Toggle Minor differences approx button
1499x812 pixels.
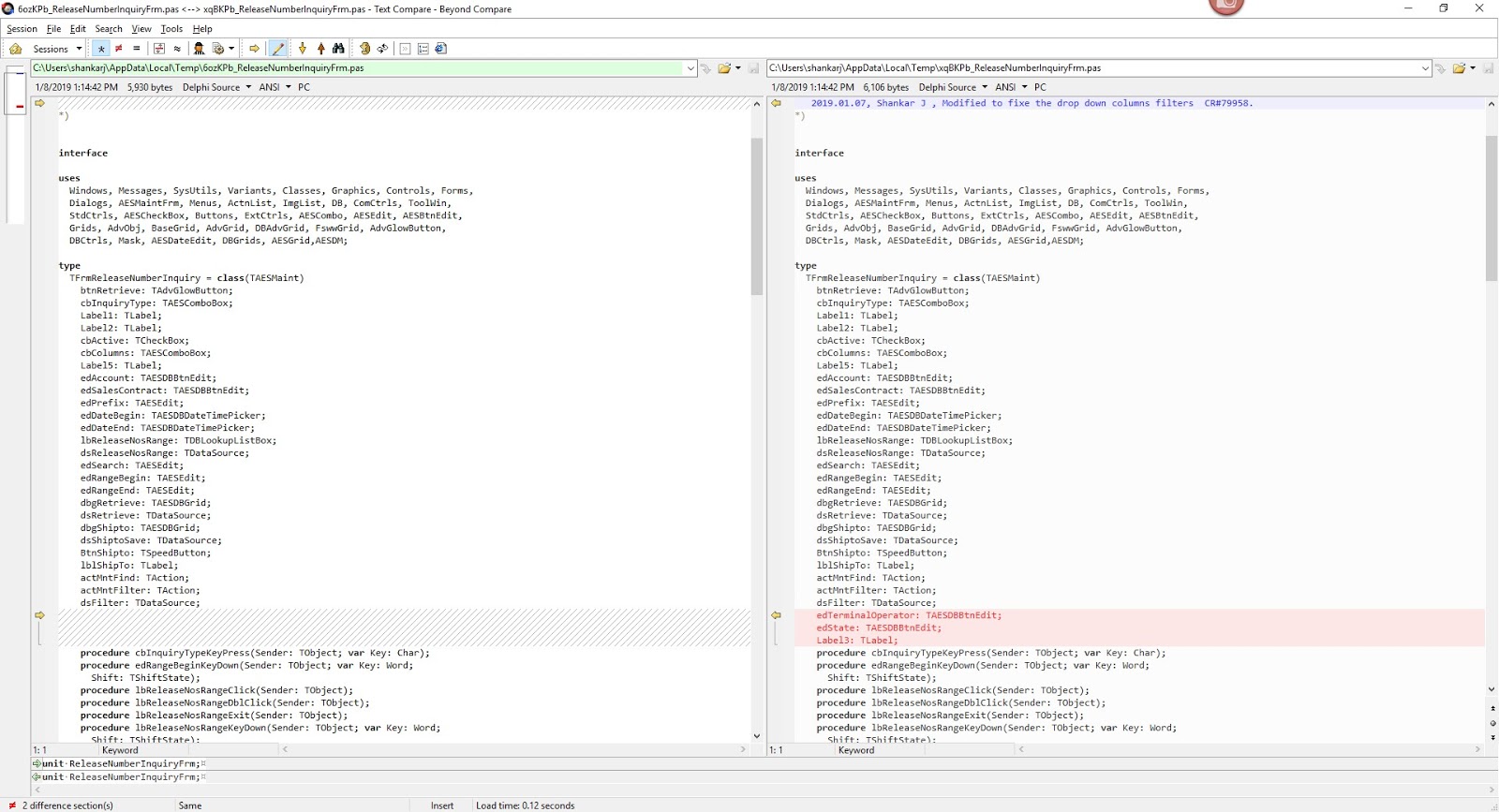point(177,49)
